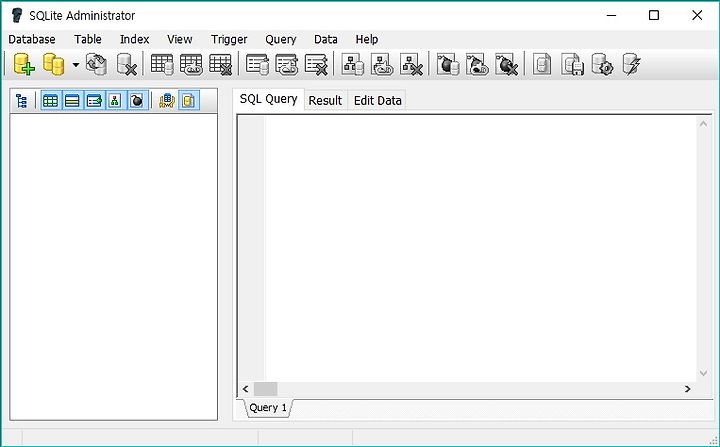Click the delete table icon

pos(220,64)
